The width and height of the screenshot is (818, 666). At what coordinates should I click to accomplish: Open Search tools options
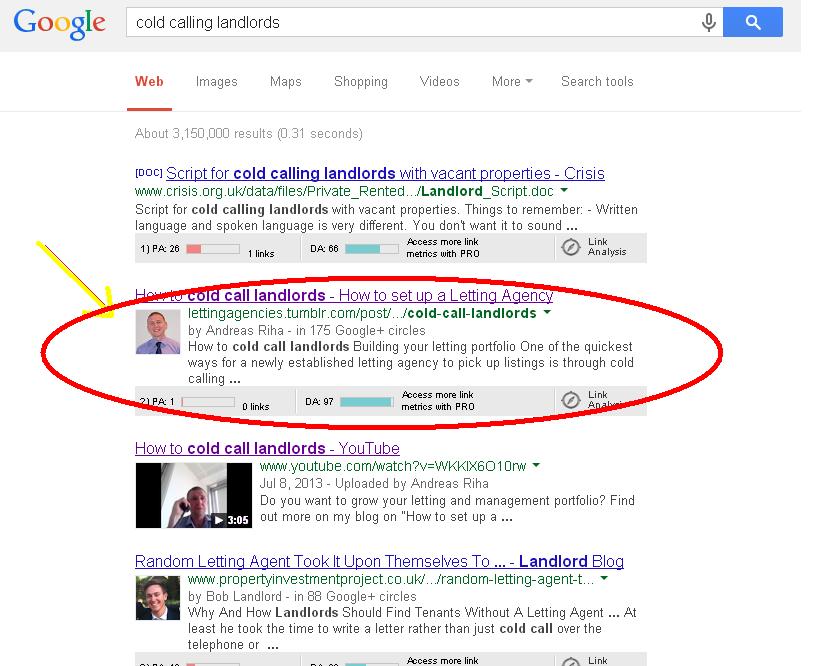(x=597, y=81)
